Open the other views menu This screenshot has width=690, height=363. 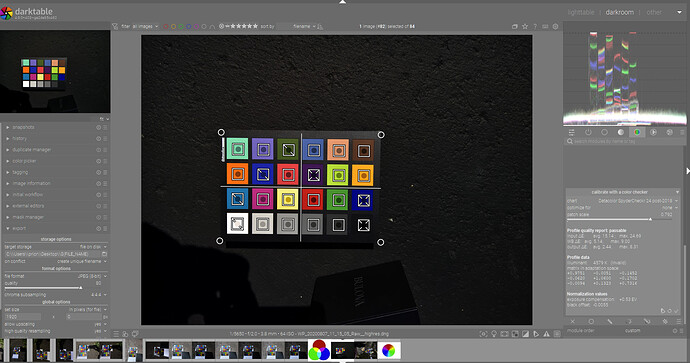[654, 12]
